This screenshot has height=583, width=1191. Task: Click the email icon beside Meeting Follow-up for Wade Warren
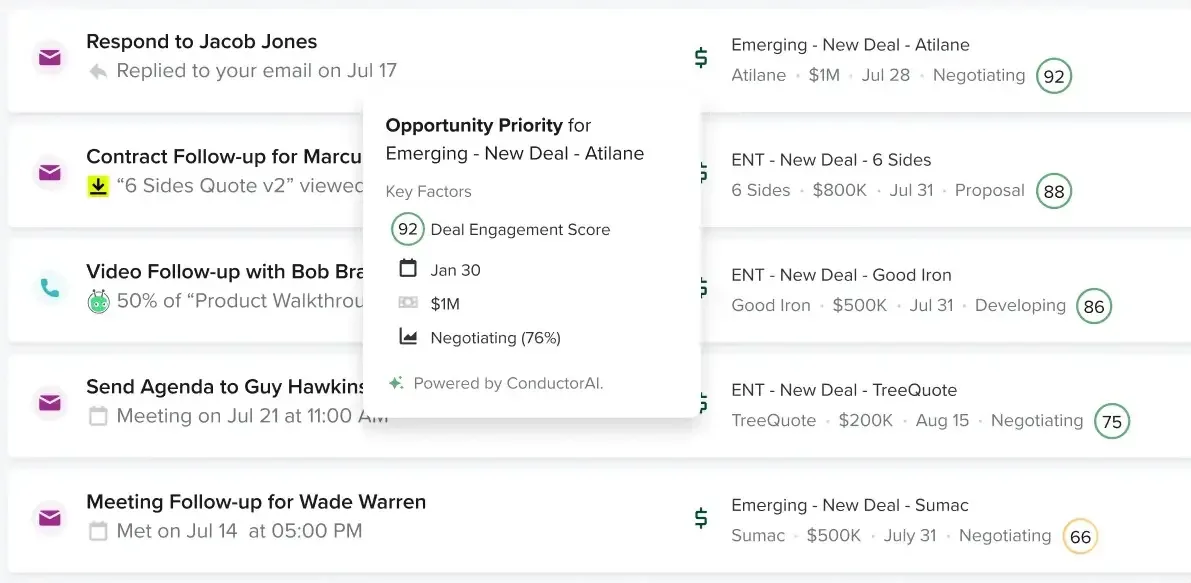pos(49,518)
